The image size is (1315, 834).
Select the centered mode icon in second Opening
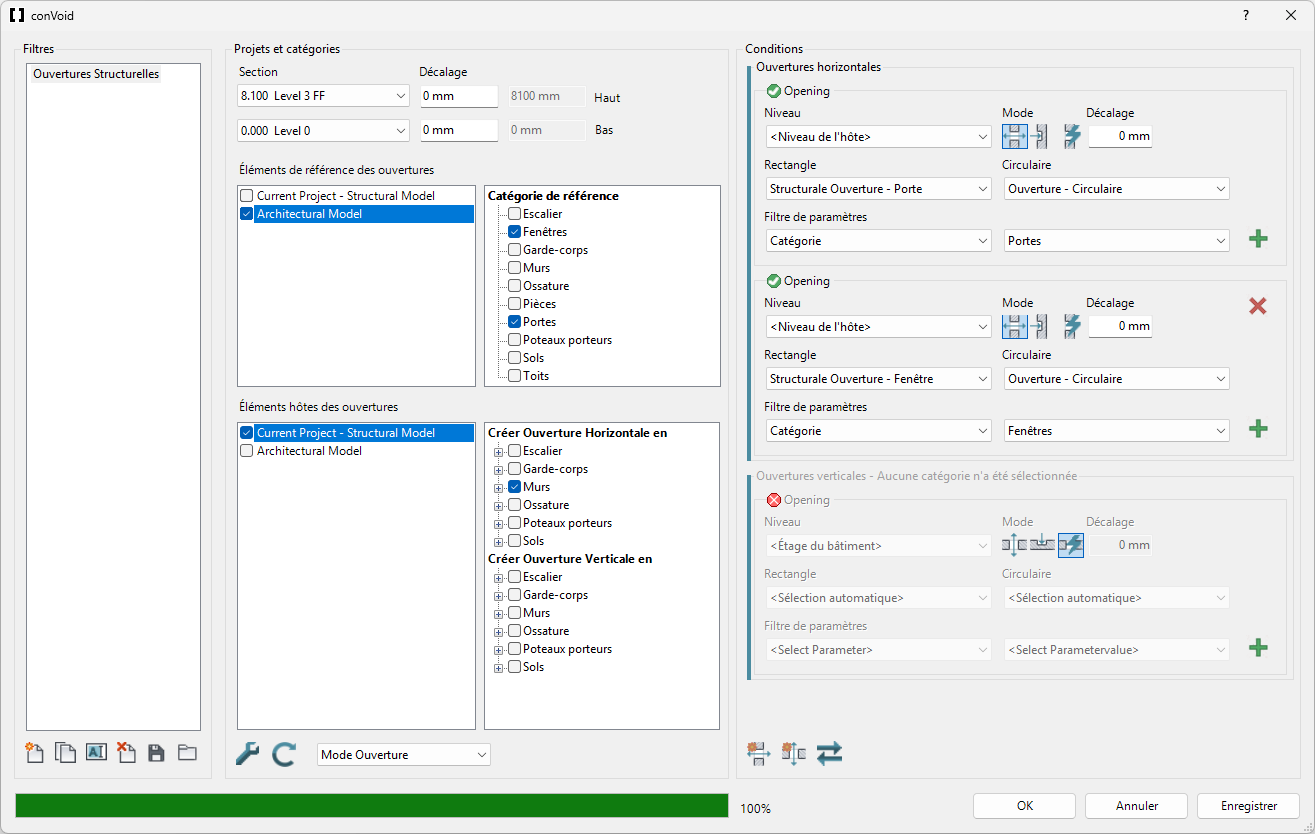[x=1015, y=325]
